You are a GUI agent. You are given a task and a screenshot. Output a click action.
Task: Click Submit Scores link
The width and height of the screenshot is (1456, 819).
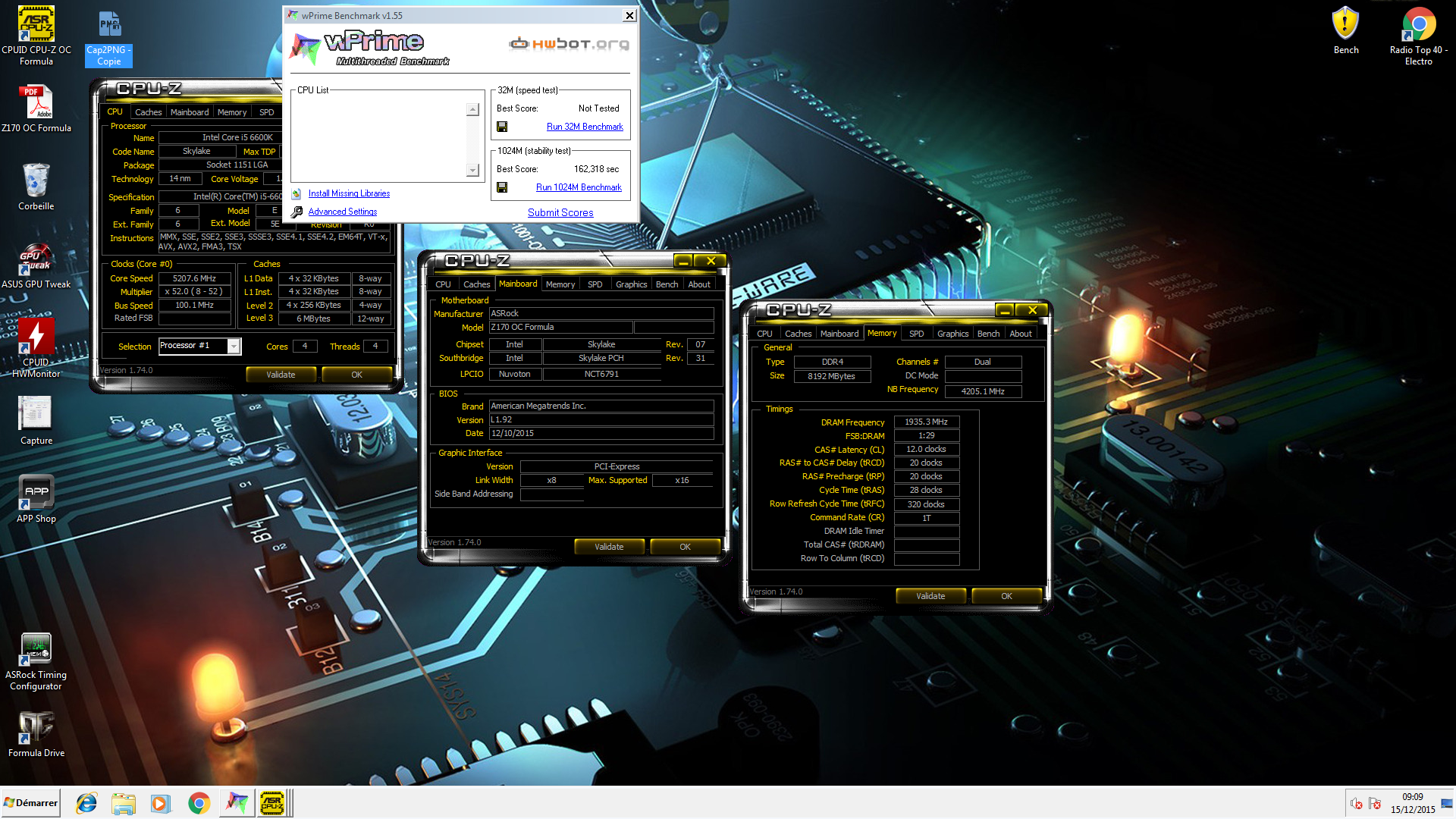coord(560,212)
